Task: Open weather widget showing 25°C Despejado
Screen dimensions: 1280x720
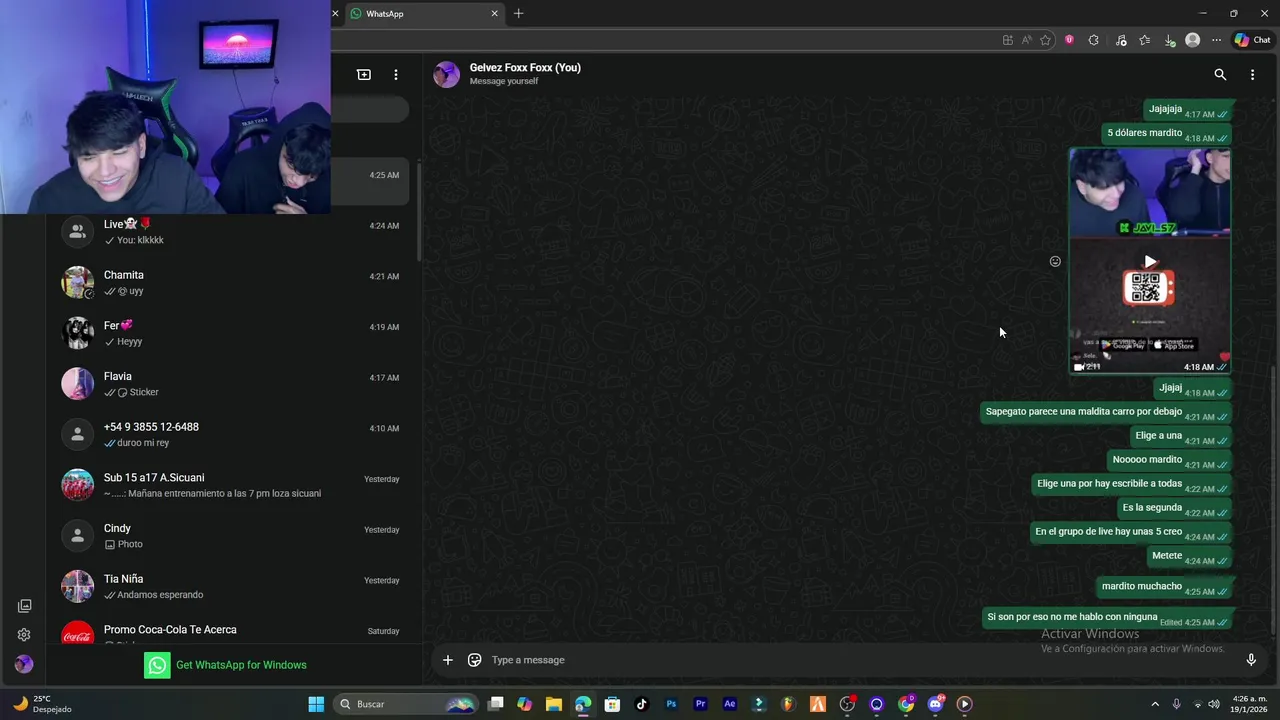Action: [x=40, y=704]
